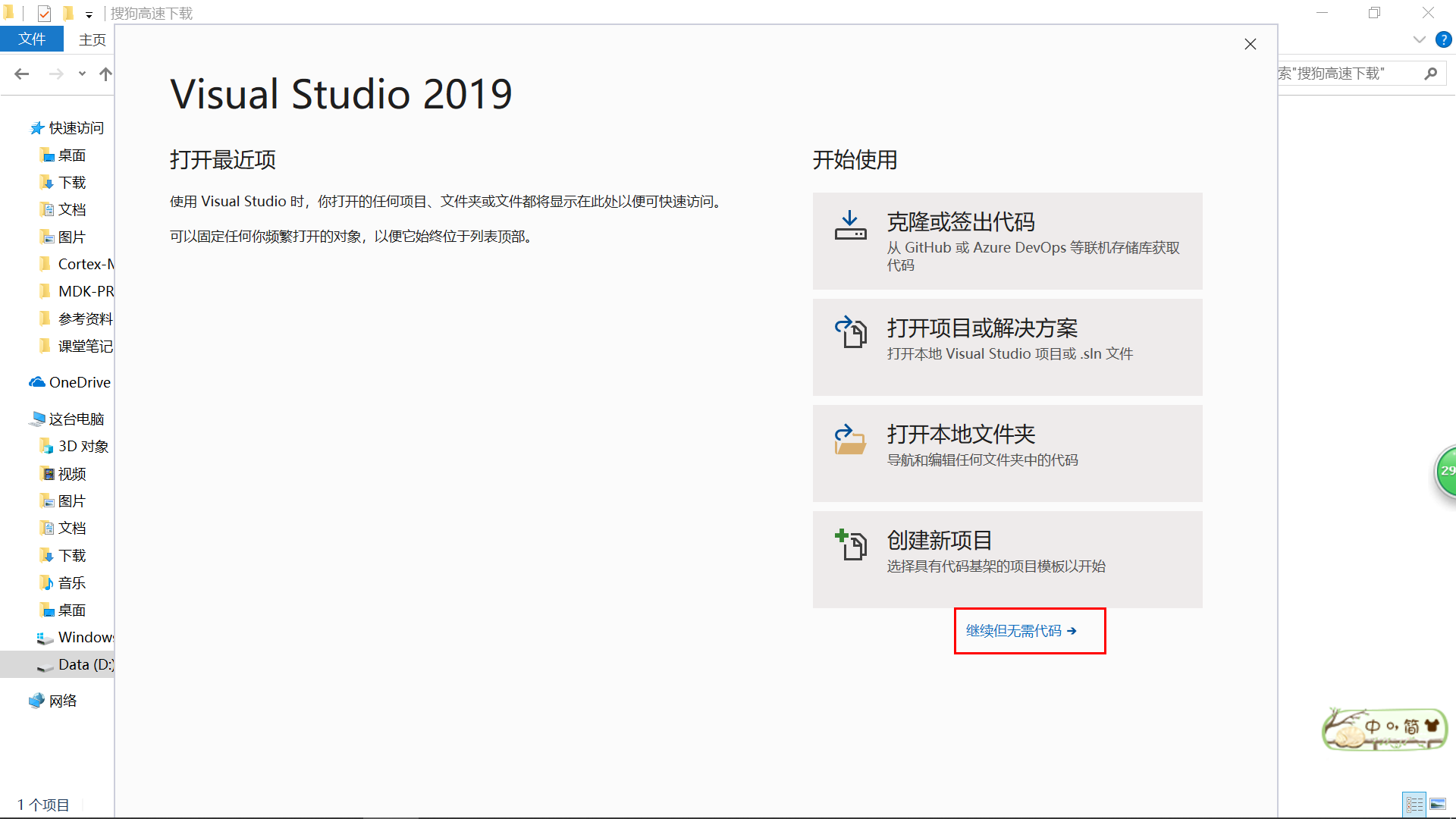Click the create new project icon
Image resolution: width=1456 pixels, height=819 pixels.
click(x=850, y=545)
